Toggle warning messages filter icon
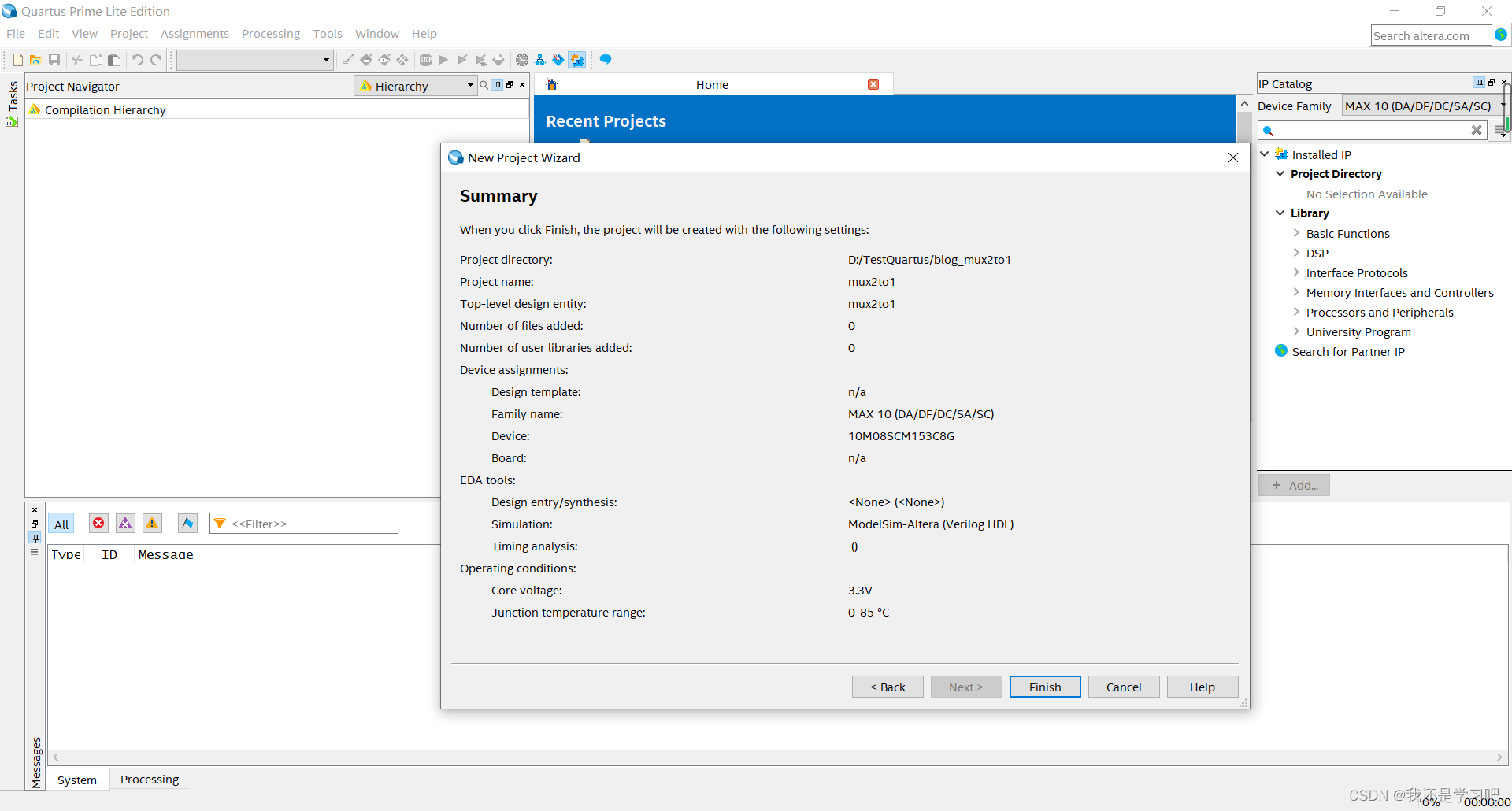The height and width of the screenshot is (811, 1512). point(152,524)
